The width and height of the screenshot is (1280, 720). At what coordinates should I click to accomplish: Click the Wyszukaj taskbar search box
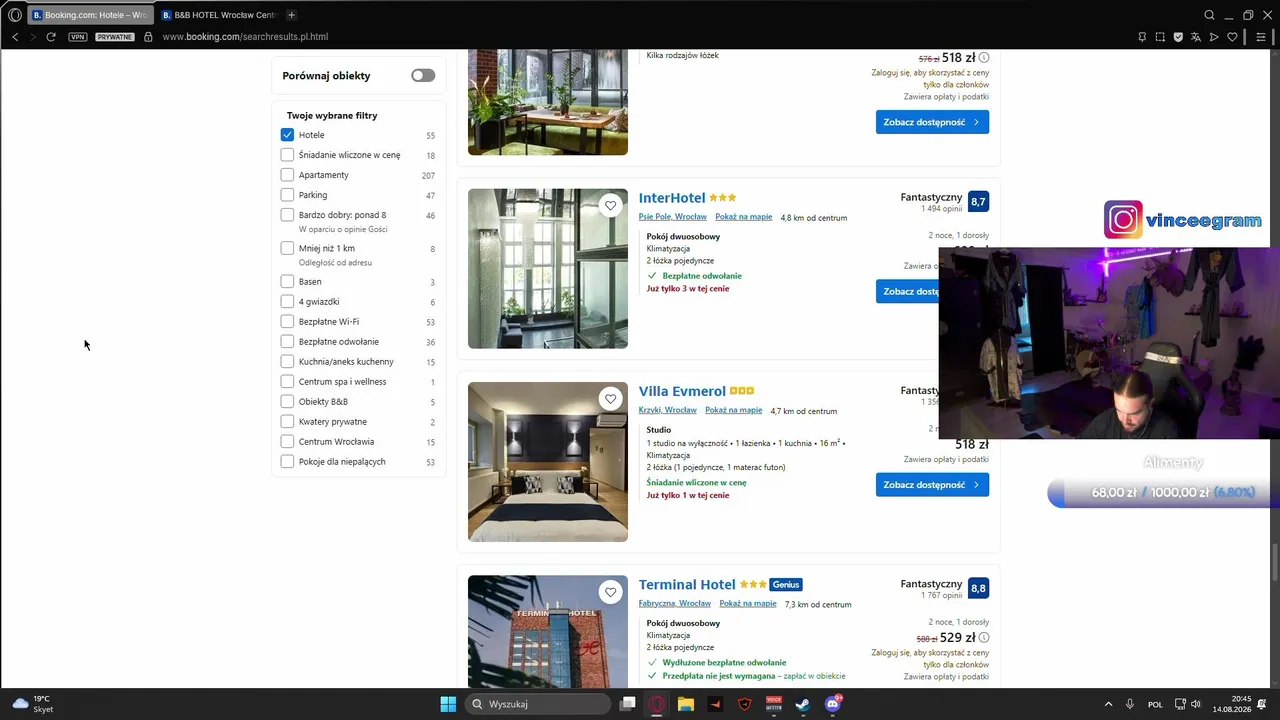coord(539,704)
